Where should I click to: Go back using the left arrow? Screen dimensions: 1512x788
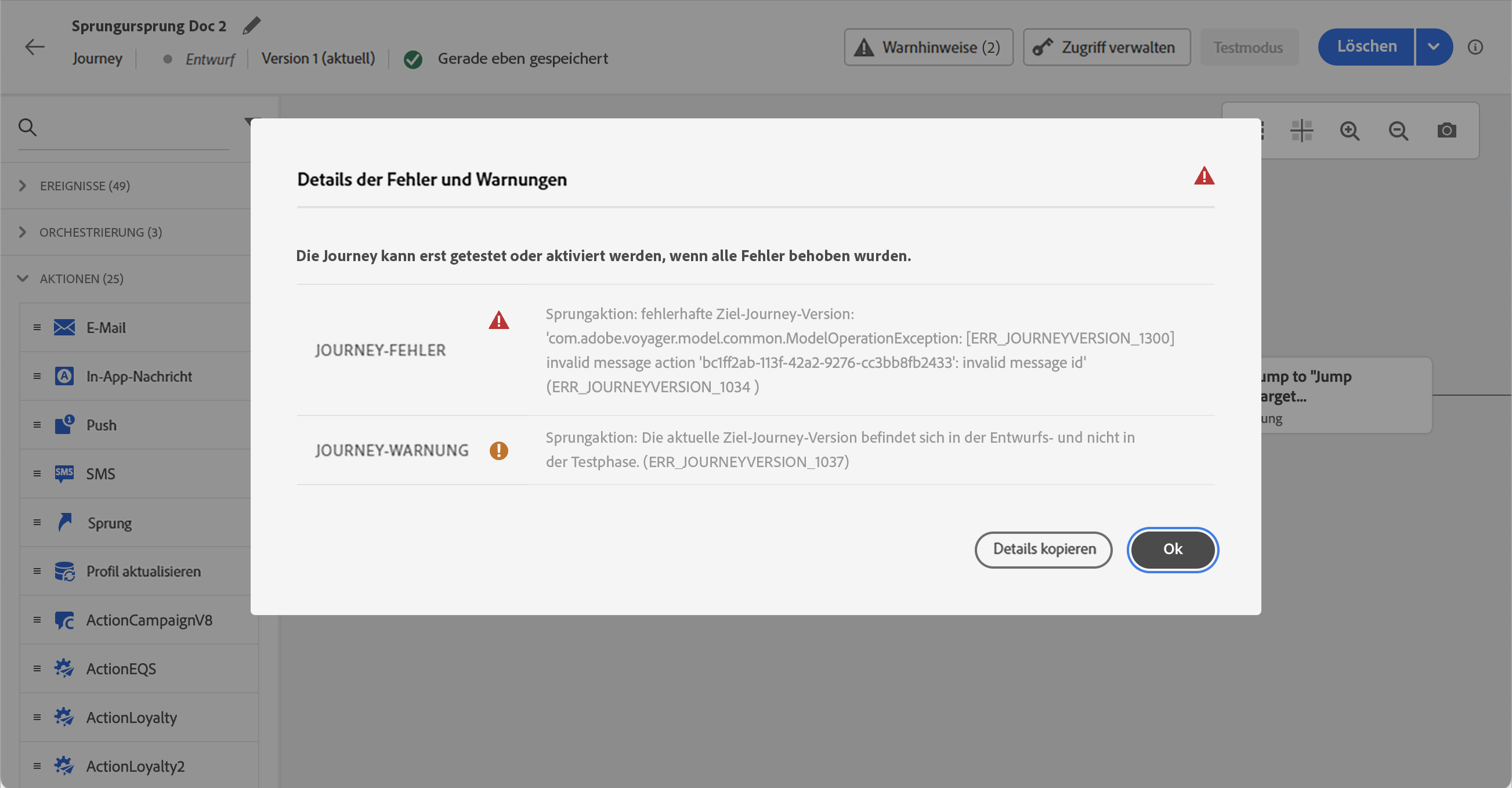click(x=35, y=47)
